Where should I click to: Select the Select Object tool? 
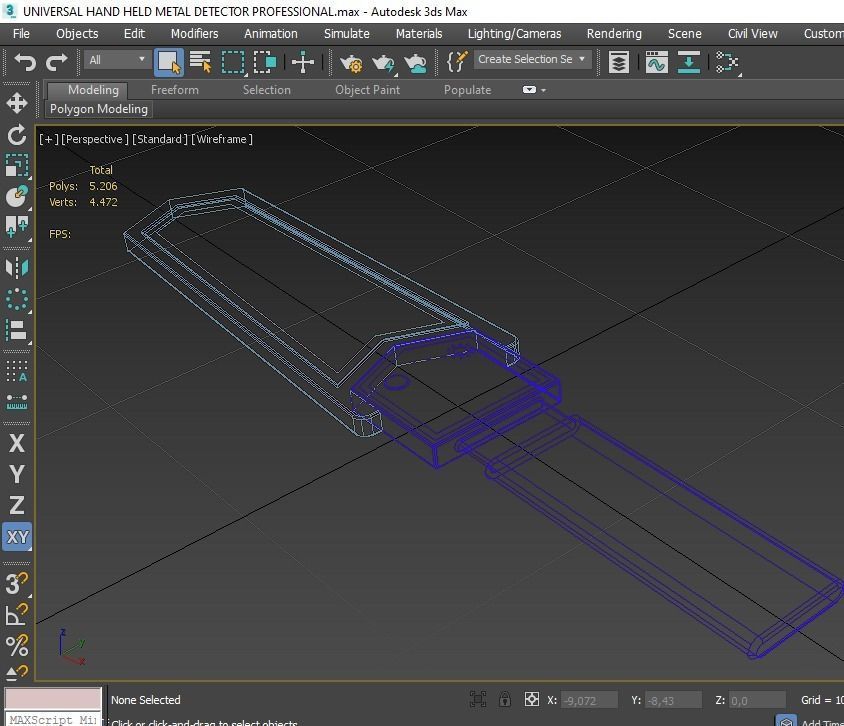click(x=168, y=62)
